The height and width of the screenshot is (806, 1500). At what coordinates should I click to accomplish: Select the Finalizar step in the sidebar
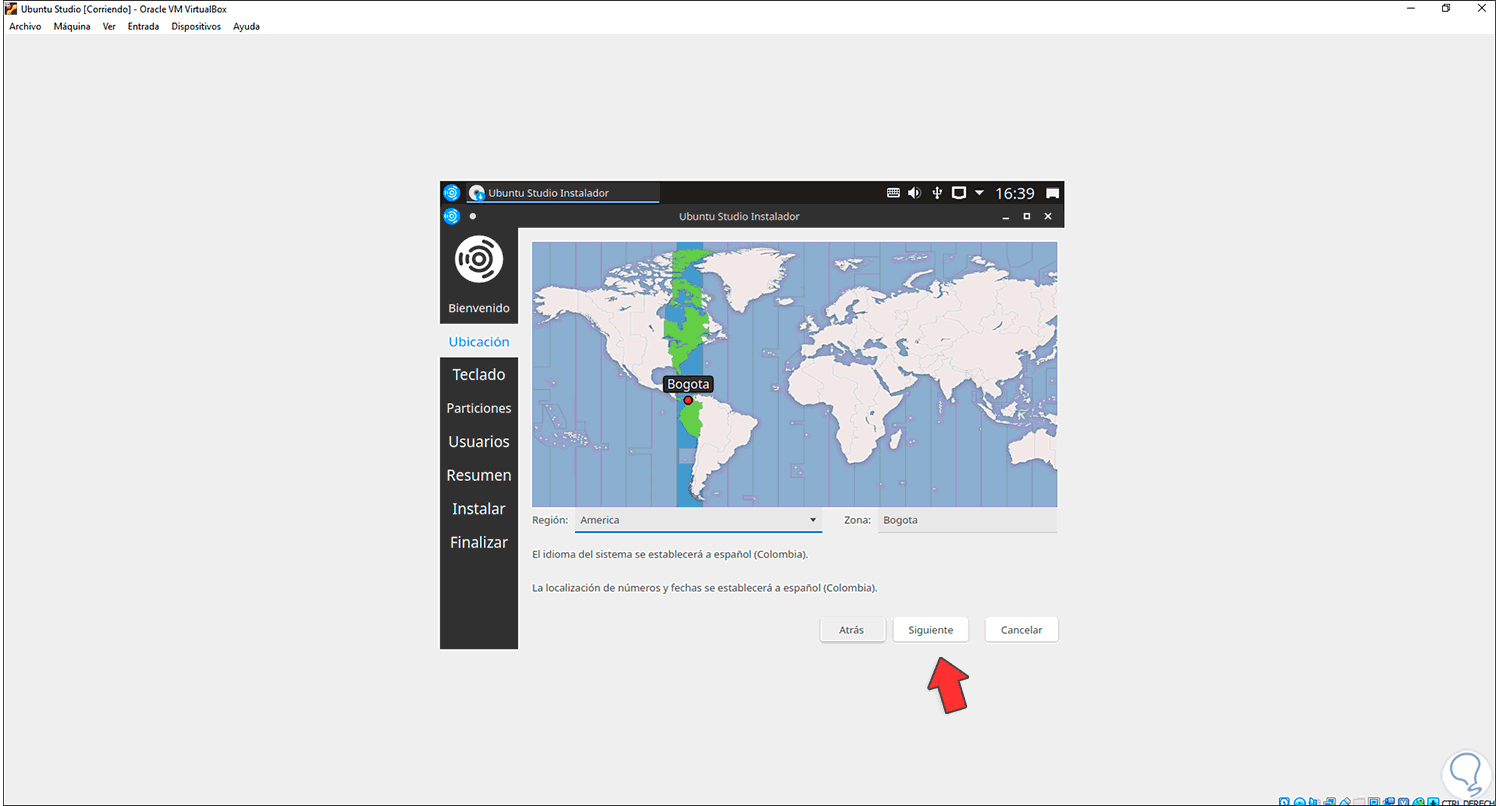point(479,542)
